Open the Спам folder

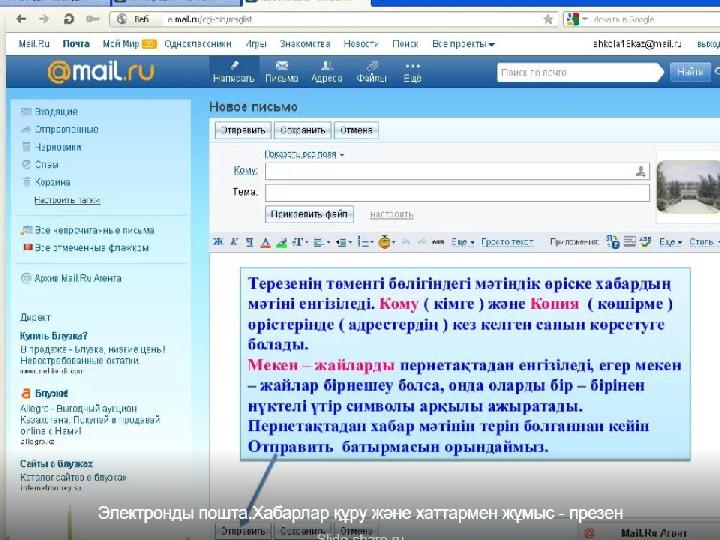pyautogui.click(x=46, y=164)
